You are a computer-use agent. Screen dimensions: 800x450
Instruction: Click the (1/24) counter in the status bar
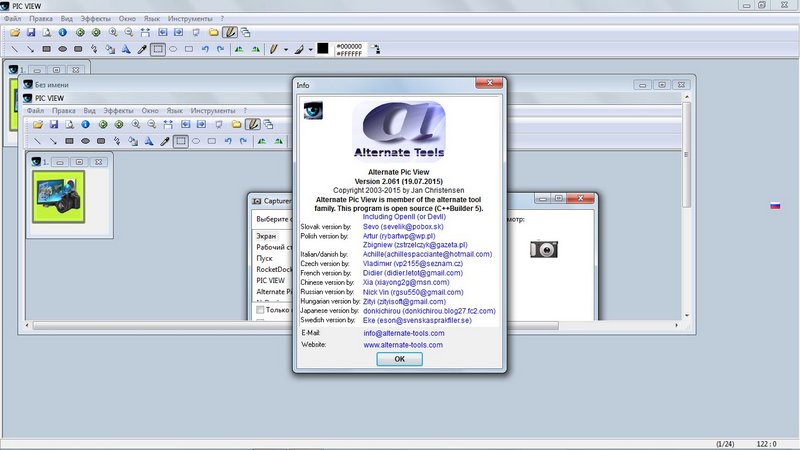pos(725,444)
